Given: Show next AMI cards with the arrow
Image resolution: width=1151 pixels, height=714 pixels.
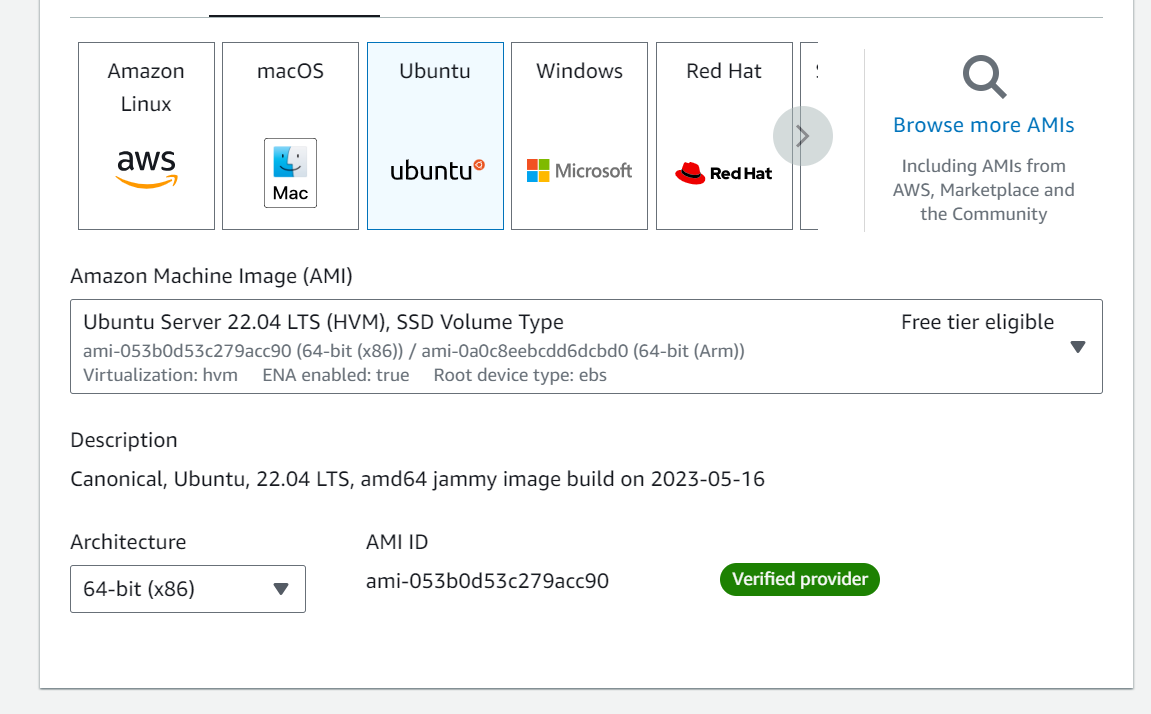Looking at the screenshot, I should [802, 136].
